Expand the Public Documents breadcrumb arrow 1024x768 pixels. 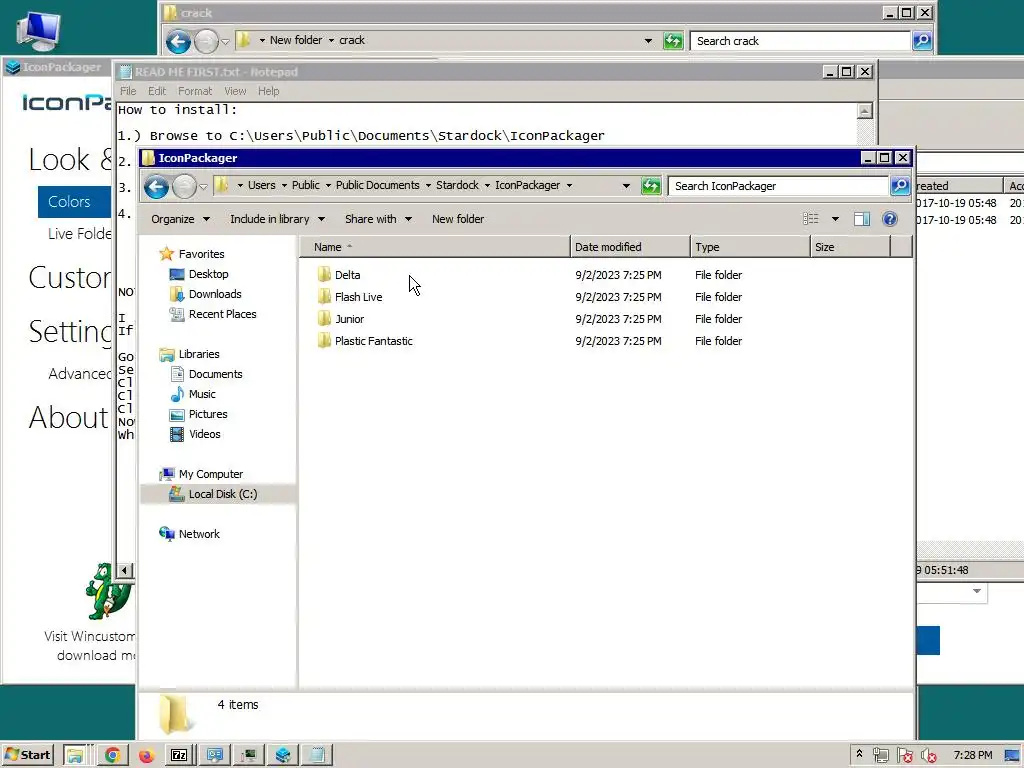pyautogui.click(x=428, y=185)
